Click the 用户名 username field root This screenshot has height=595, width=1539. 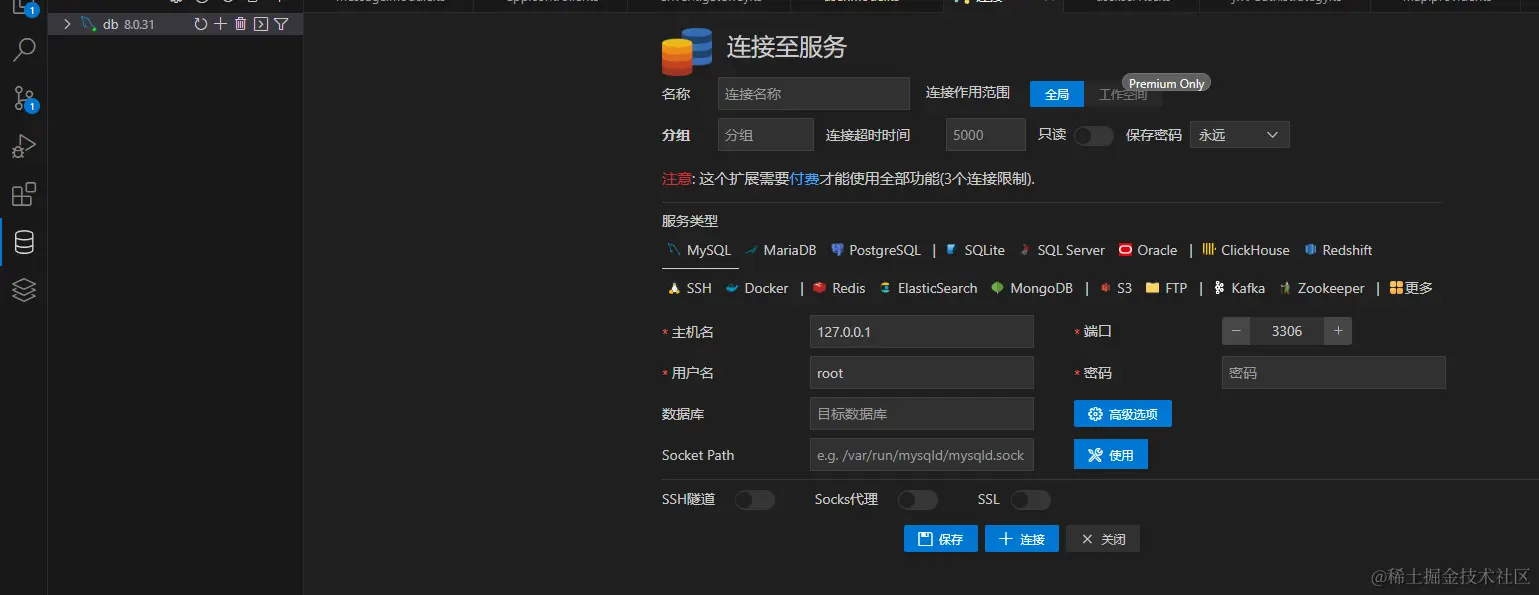pos(921,373)
